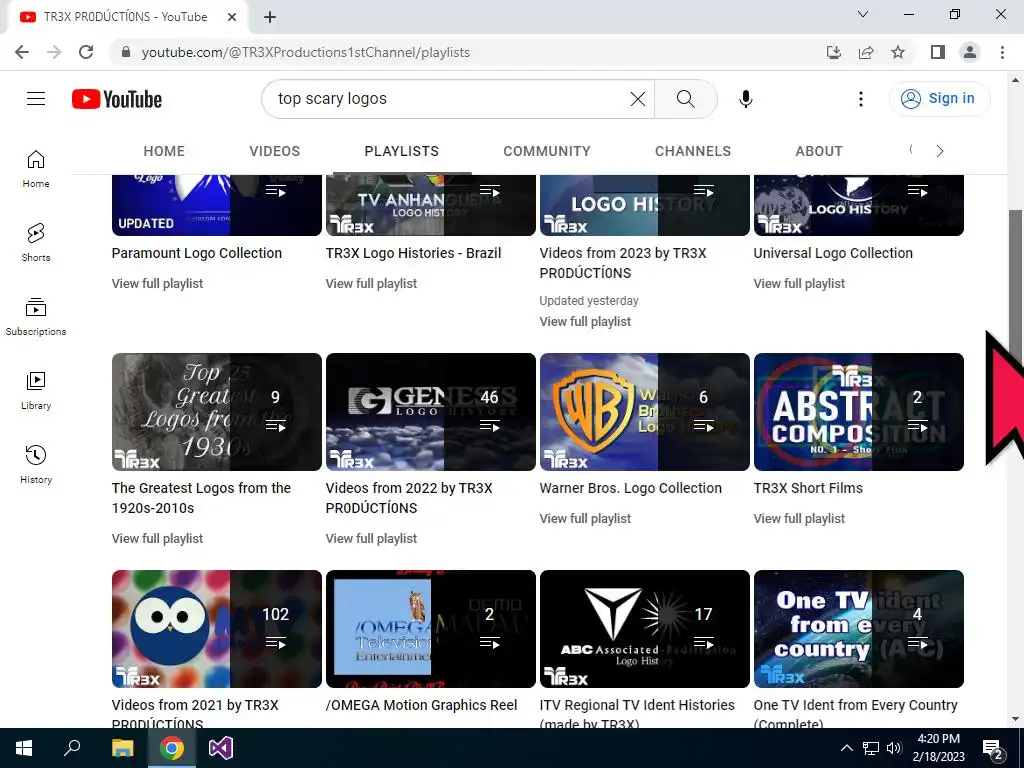View full playlist for Warner Bros. Logo Collection
1024x768 pixels.
point(585,519)
